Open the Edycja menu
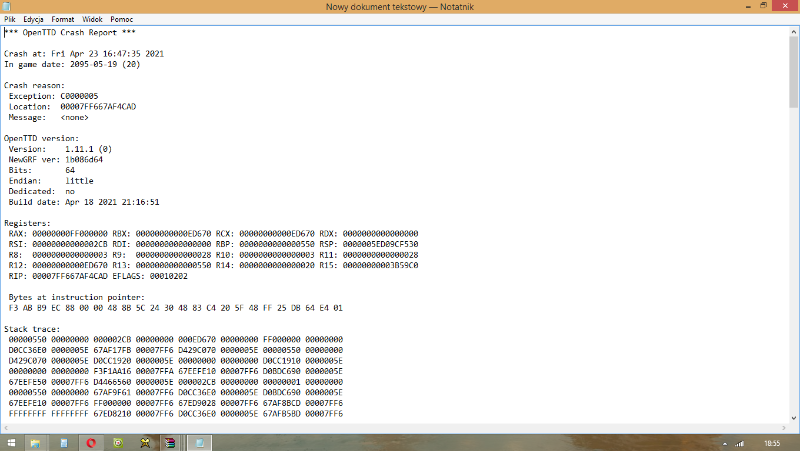This screenshot has width=800, height=451. [33, 19]
